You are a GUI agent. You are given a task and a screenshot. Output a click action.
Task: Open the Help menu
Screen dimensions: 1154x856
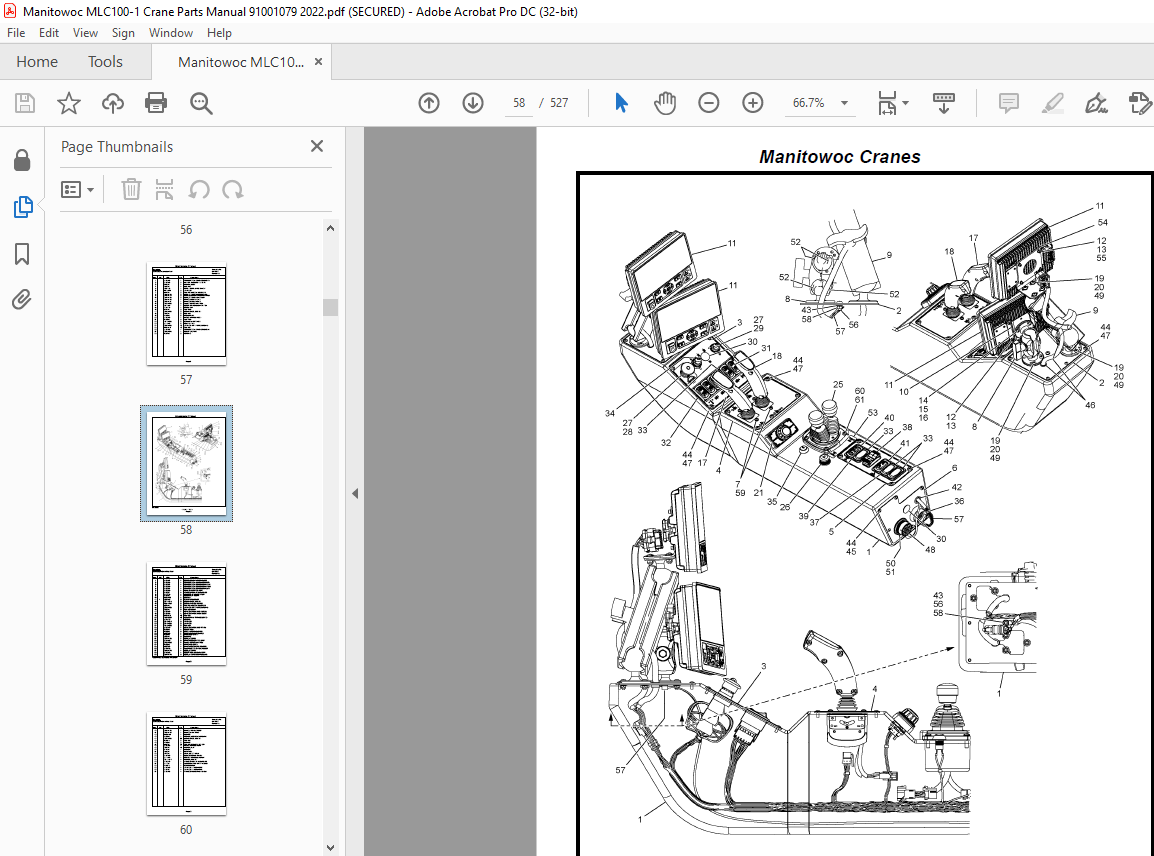(x=219, y=33)
